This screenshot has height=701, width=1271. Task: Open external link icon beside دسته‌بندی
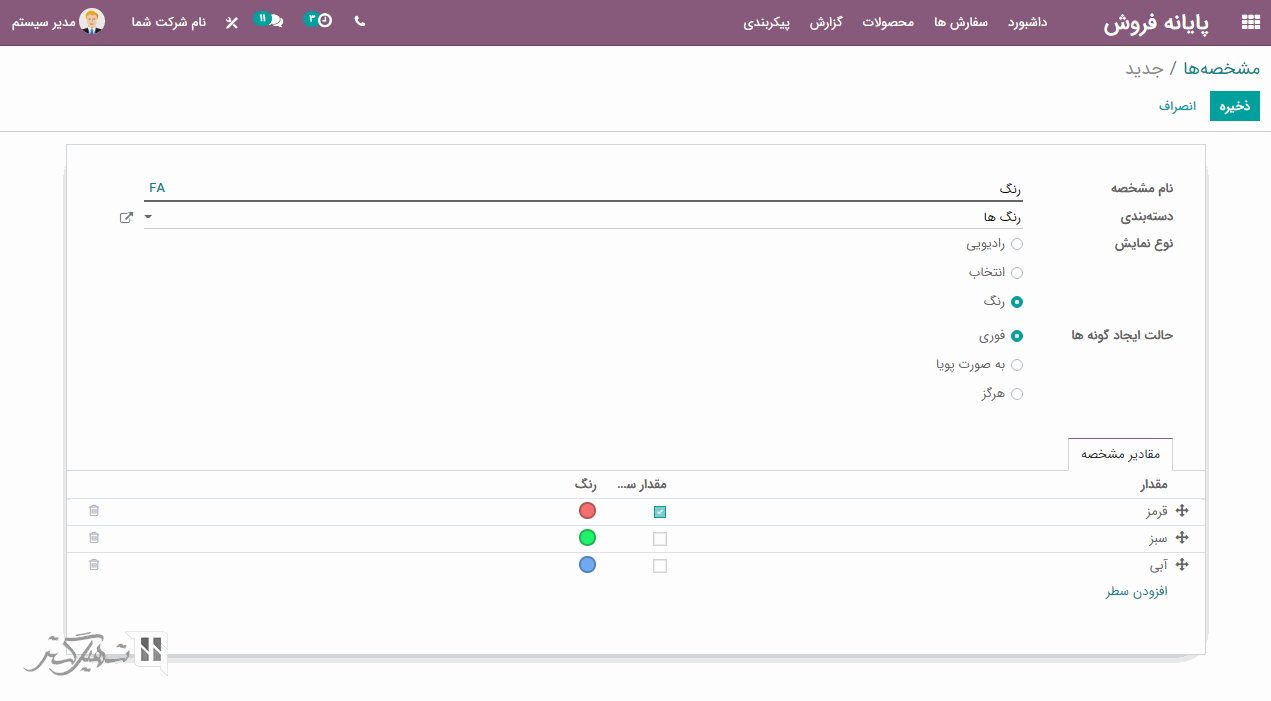[126, 217]
